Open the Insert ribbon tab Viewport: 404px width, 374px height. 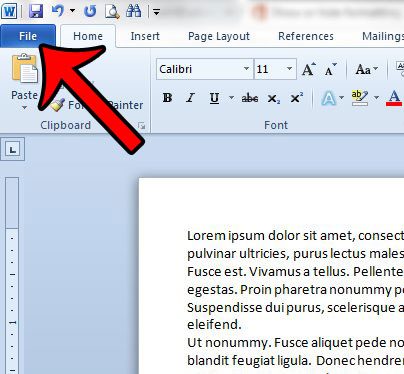point(145,36)
